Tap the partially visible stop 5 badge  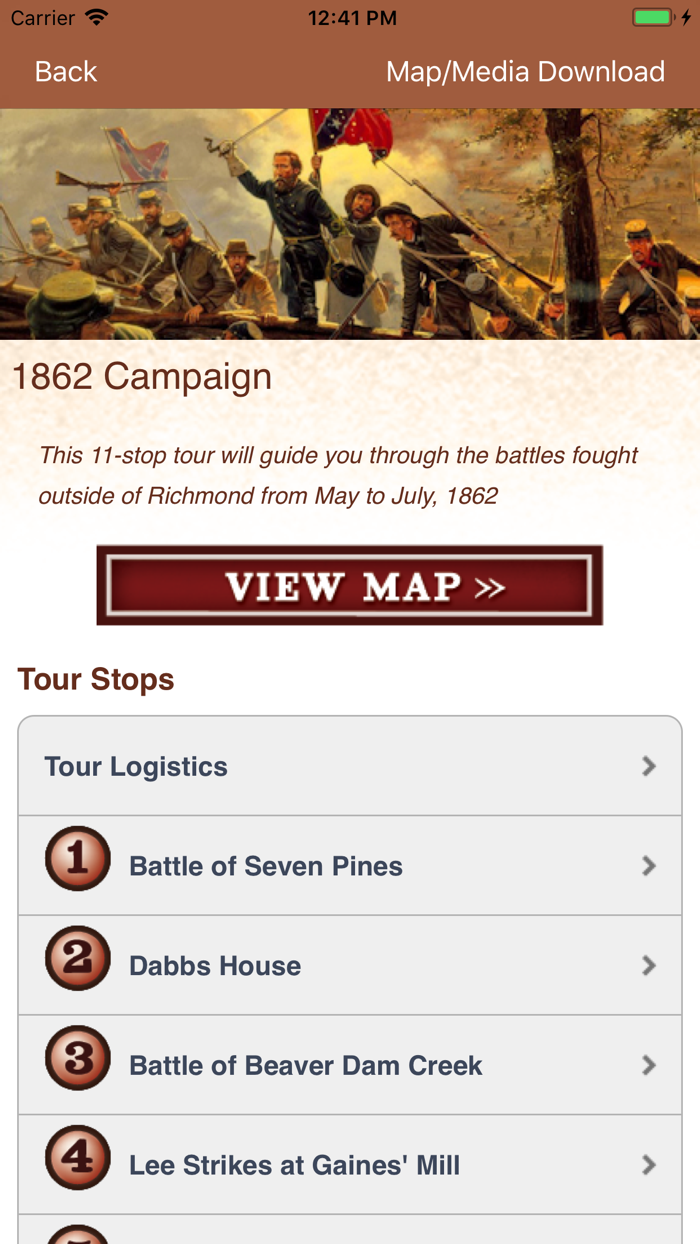(77, 1238)
